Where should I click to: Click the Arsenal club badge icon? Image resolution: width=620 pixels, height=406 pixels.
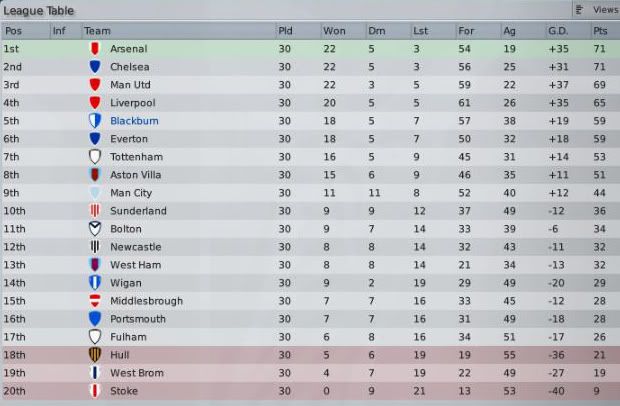94,48
